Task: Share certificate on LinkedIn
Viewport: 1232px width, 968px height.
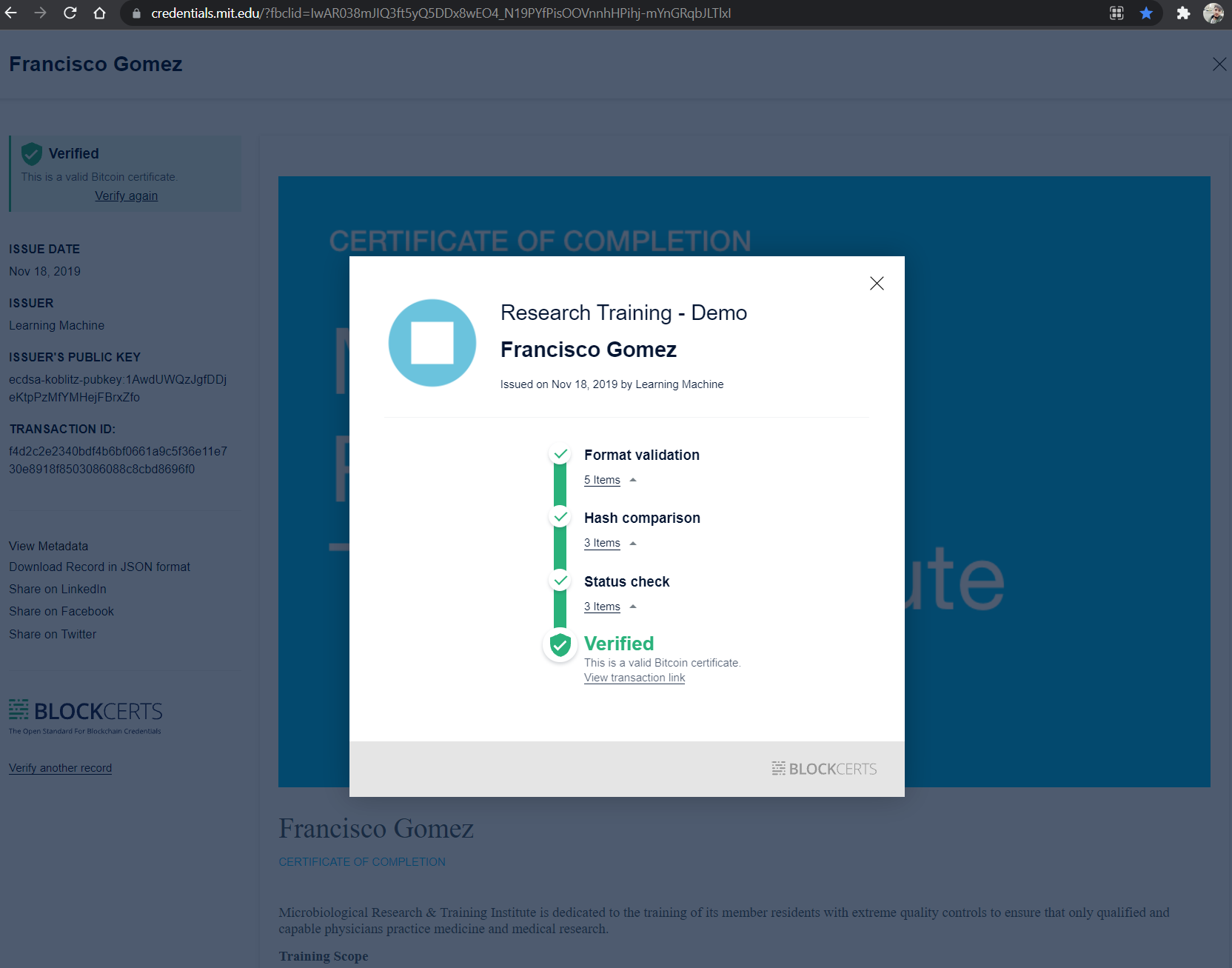Action: pos(58,589)
